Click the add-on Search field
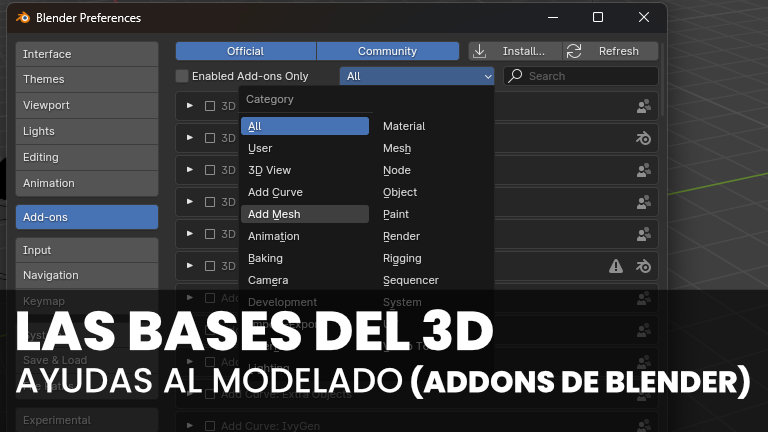This screenshot has width=768, height=432. (x=581, y=76)
